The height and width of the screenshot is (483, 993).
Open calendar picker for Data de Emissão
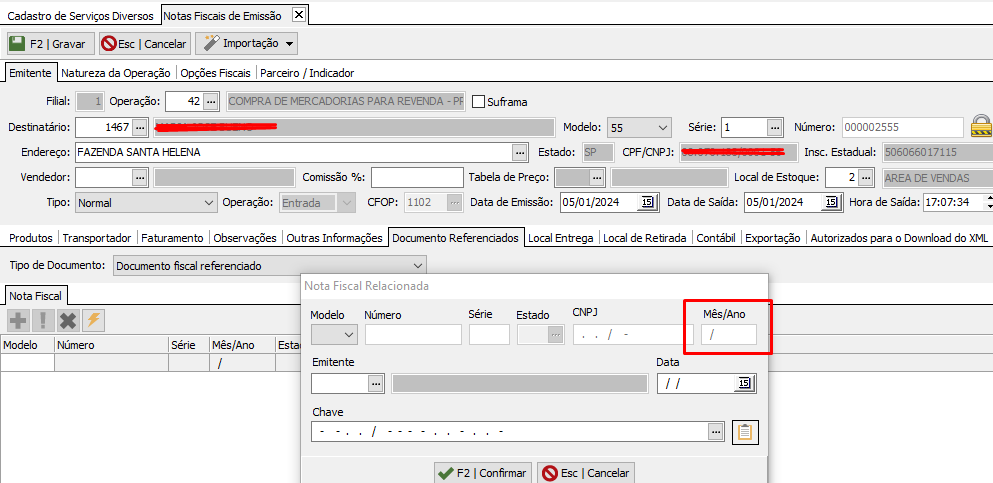click(x=647, y=202)
